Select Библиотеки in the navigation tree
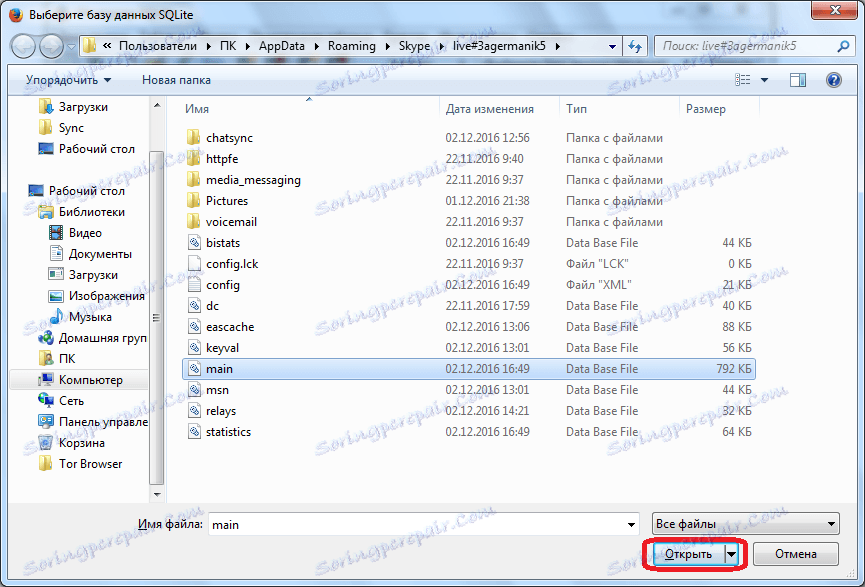 pos(81,211)
